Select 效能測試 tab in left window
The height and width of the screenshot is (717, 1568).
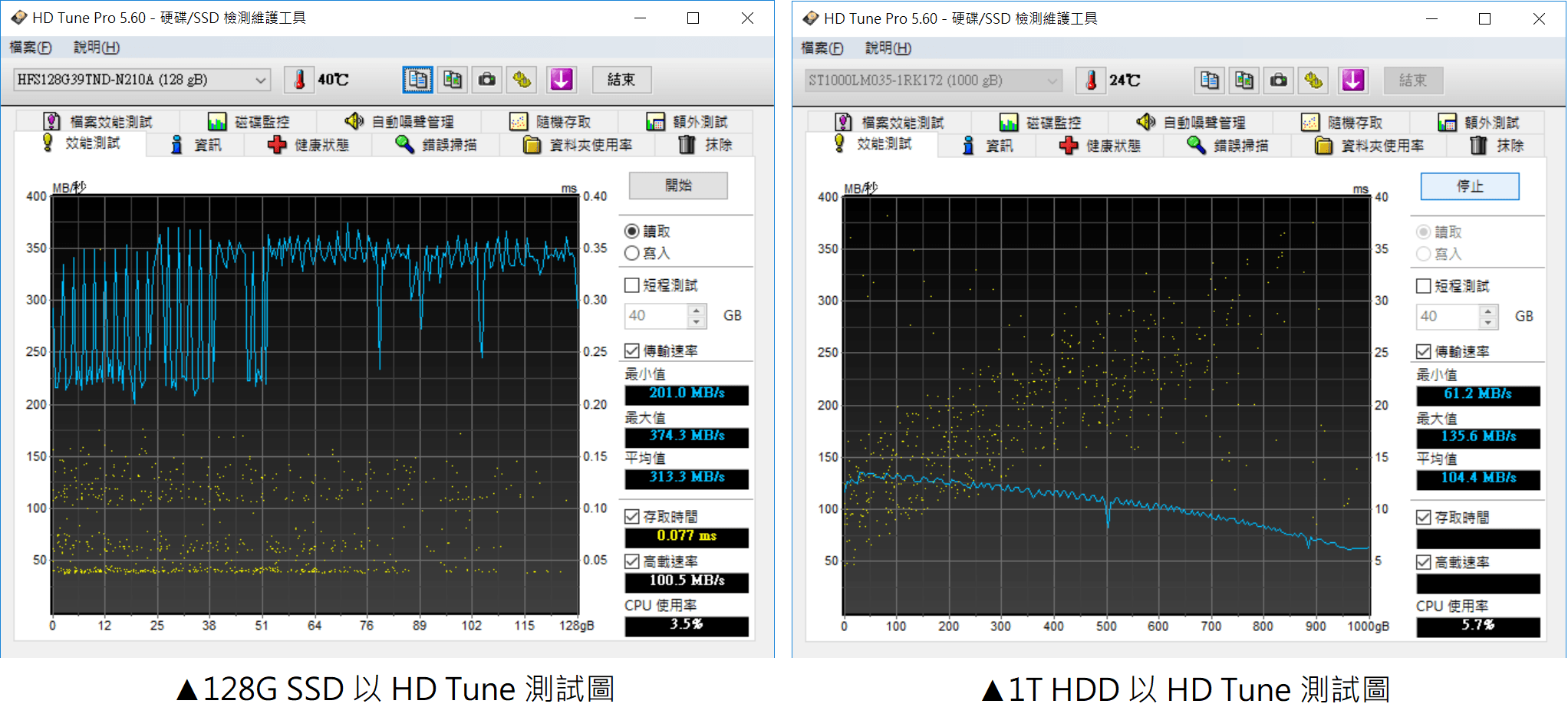81,143
